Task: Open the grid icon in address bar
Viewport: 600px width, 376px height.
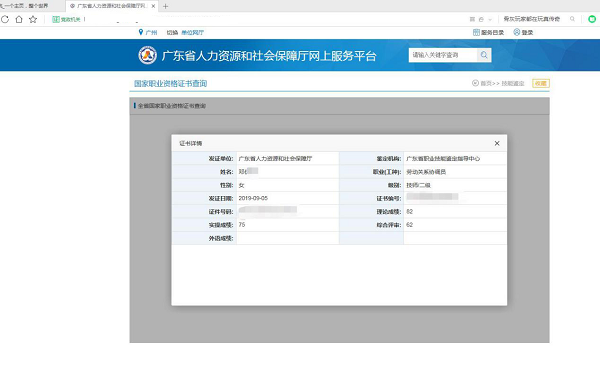Action: pyautogui.click(x=472, y=19)
